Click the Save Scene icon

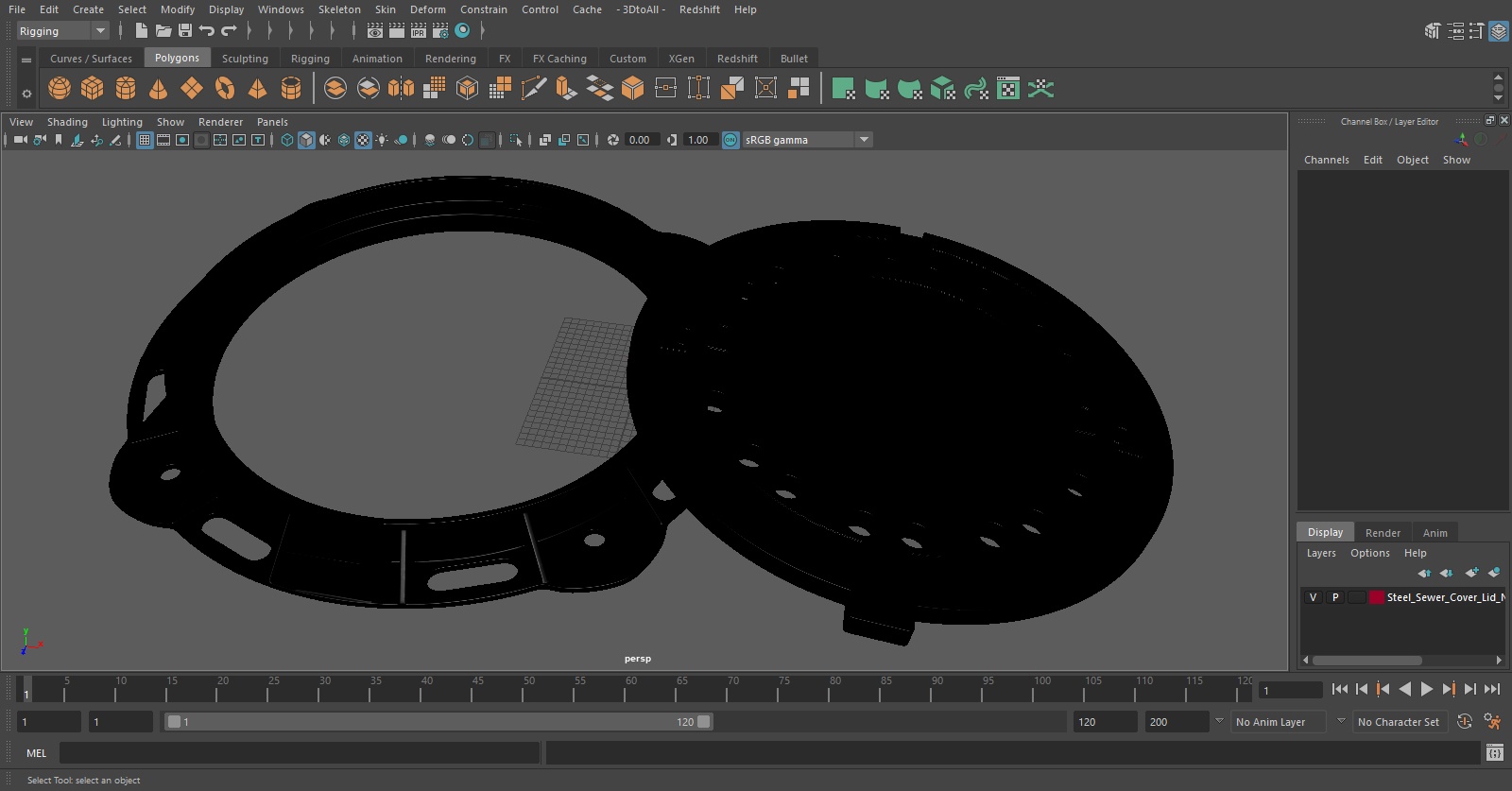185,31
